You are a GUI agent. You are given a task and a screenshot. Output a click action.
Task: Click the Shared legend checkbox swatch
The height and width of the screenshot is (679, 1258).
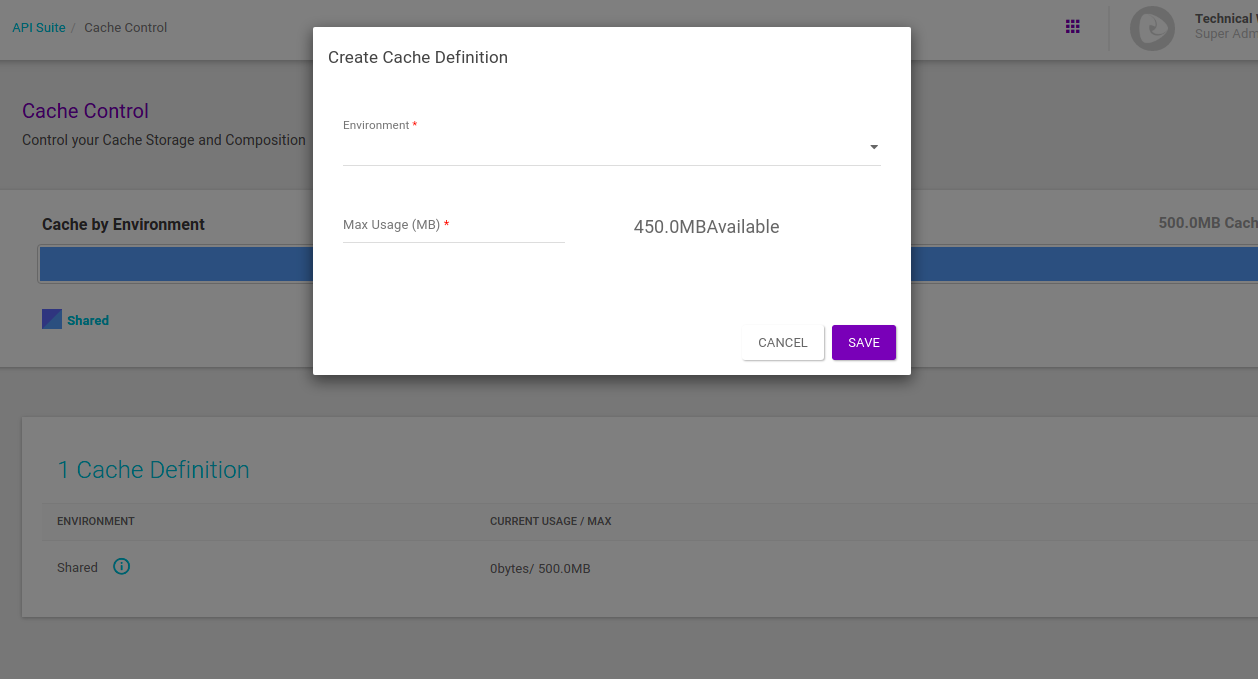[x=51, y=319]
